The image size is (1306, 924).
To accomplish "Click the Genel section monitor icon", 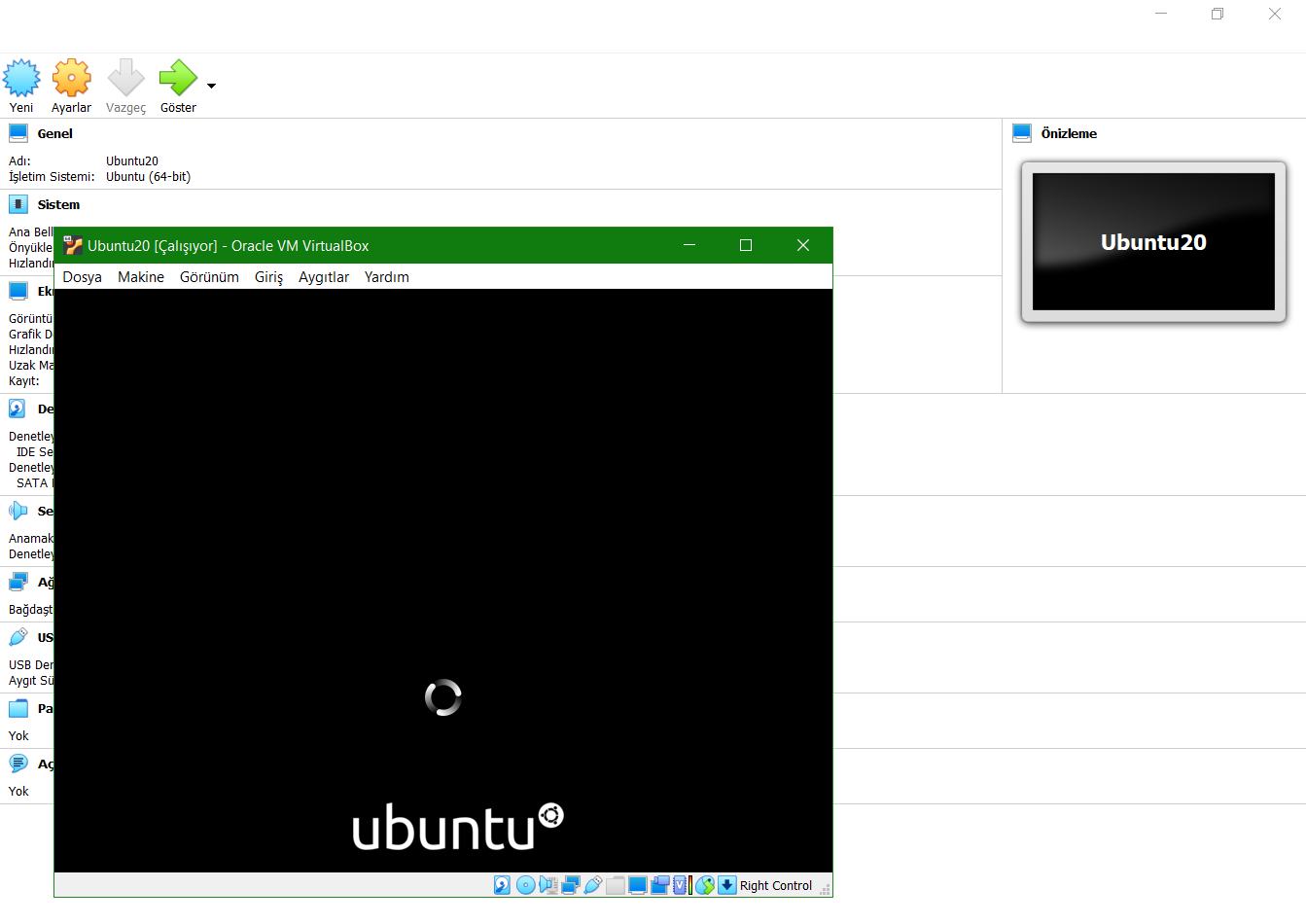I will 18,133.
